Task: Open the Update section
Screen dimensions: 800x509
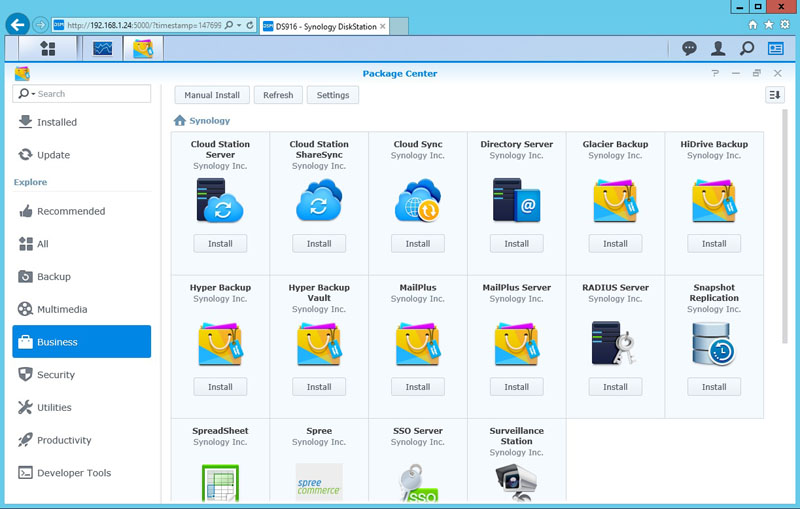Action: [x=82, y=155]
